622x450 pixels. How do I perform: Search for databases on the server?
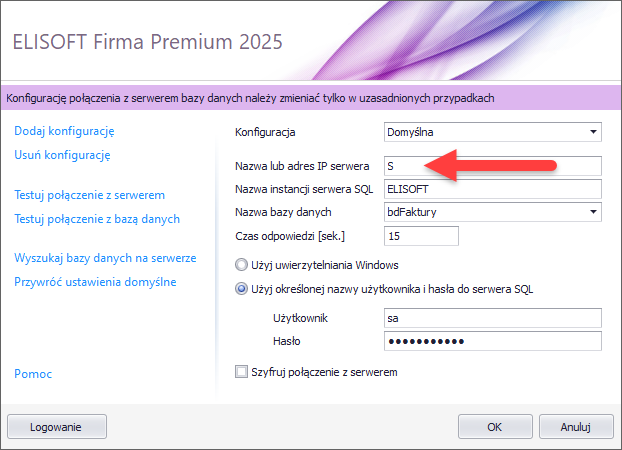[x=104, y=258]
